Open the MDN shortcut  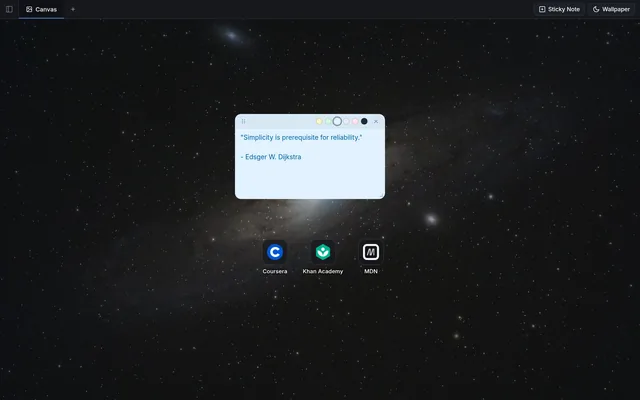371,257
